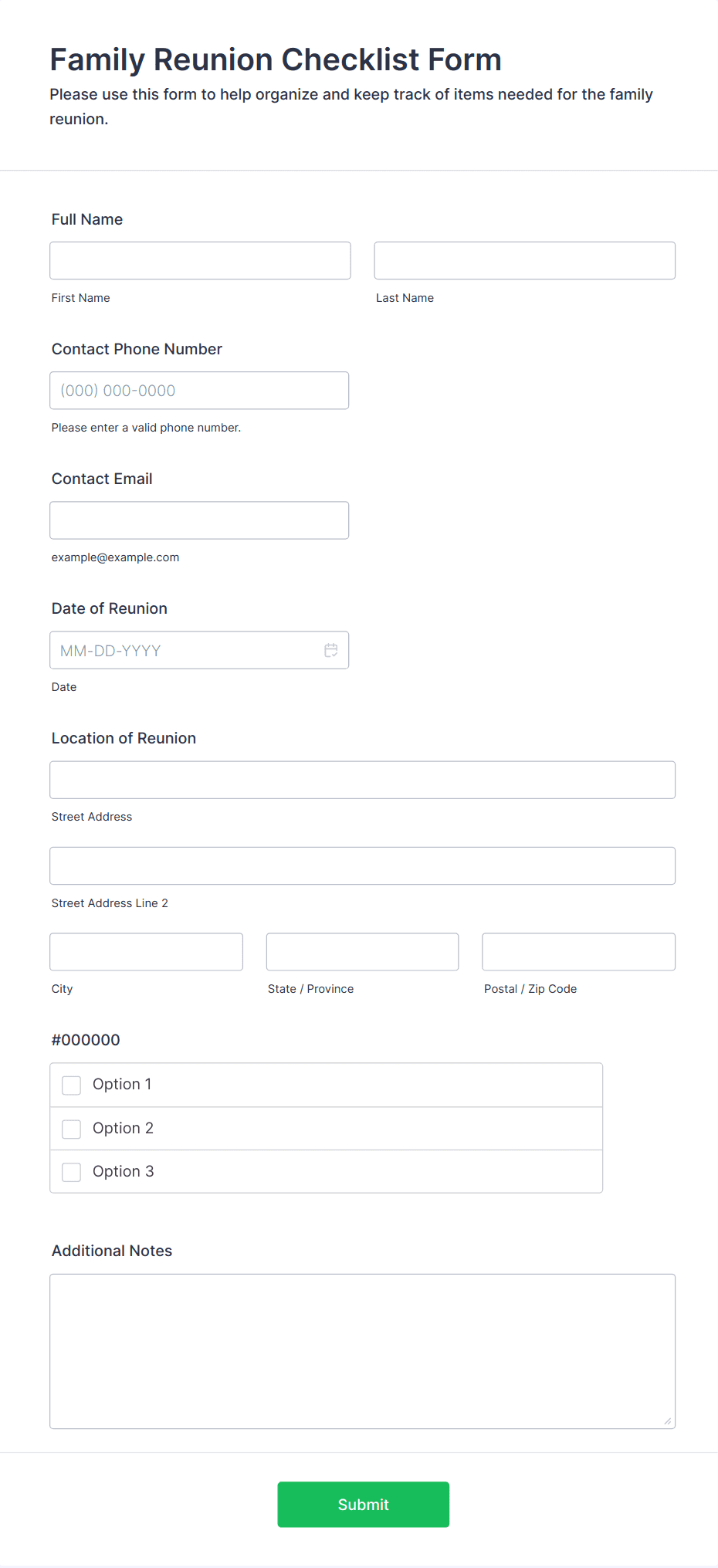The height and width of the screenshot is (1568, 718).
Task: Check the Option 2 checkbox
Action: coord(71,1129)
